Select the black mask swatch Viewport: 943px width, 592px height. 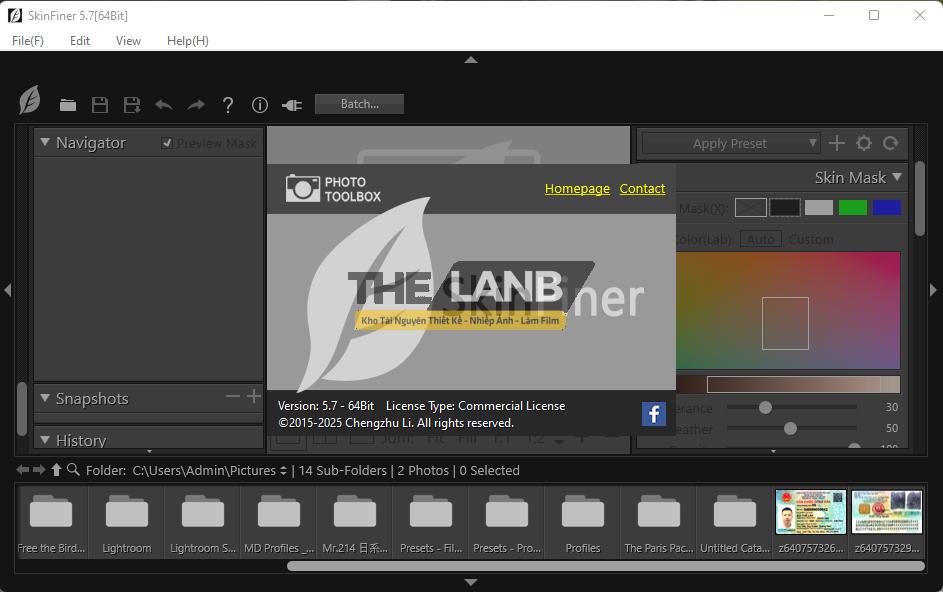point(785,208)
